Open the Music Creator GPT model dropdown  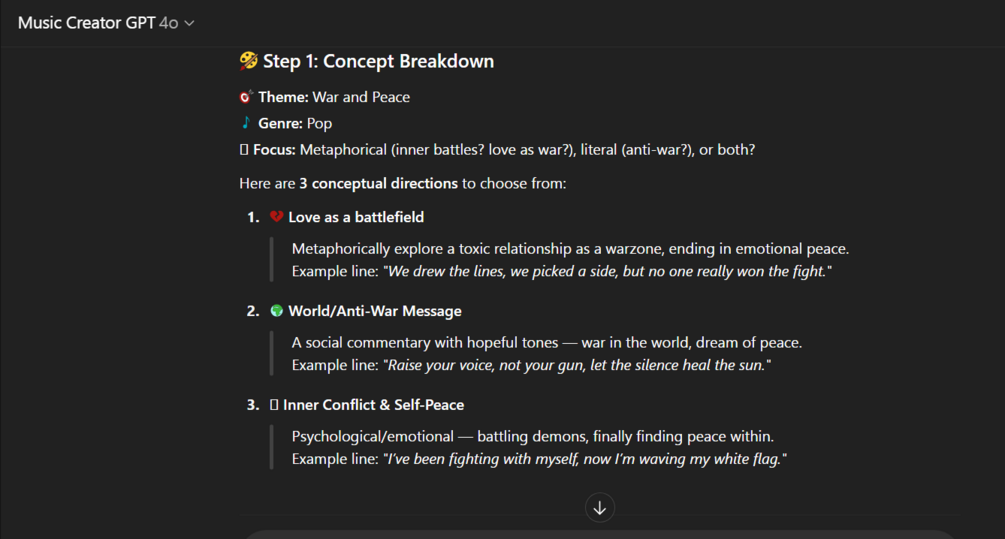pyautogui.click(x=105, y=22)
